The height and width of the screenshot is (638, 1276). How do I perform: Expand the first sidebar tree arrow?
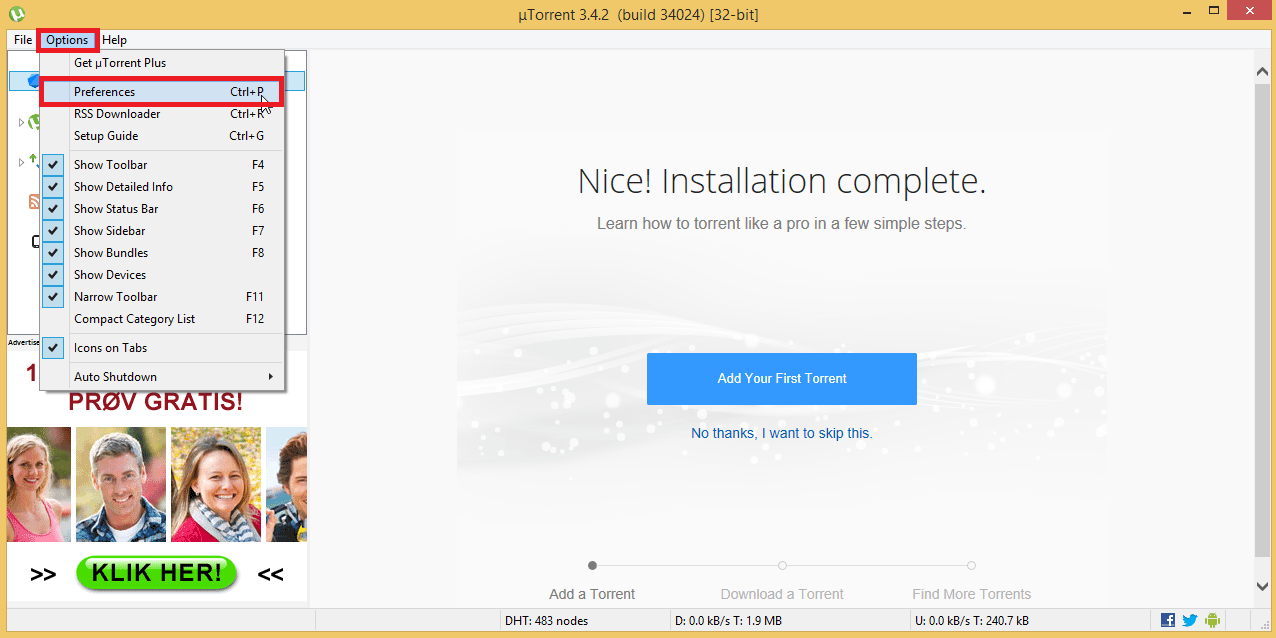[x=21, y=123]
